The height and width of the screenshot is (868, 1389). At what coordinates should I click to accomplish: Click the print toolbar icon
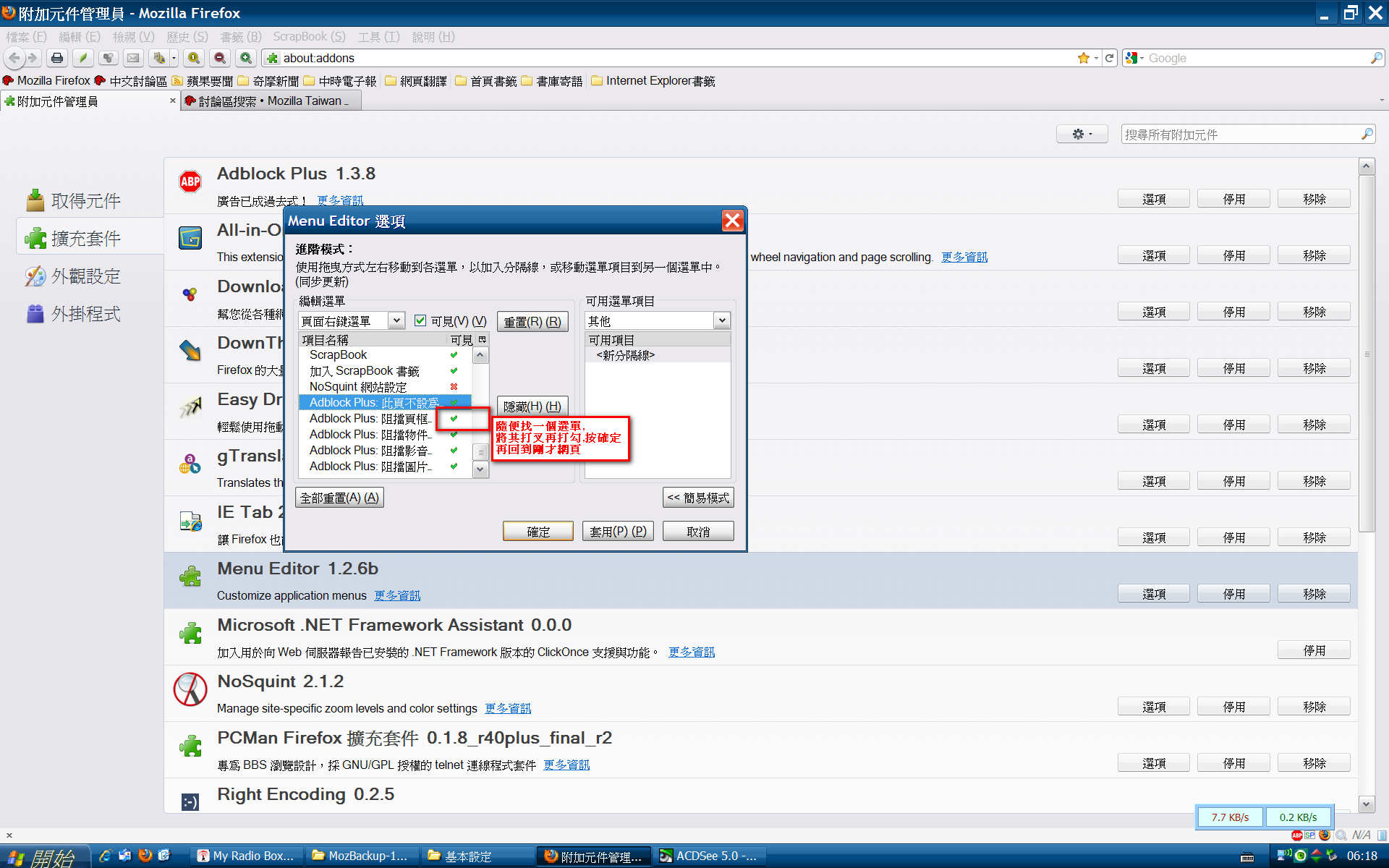pos(57,58)
